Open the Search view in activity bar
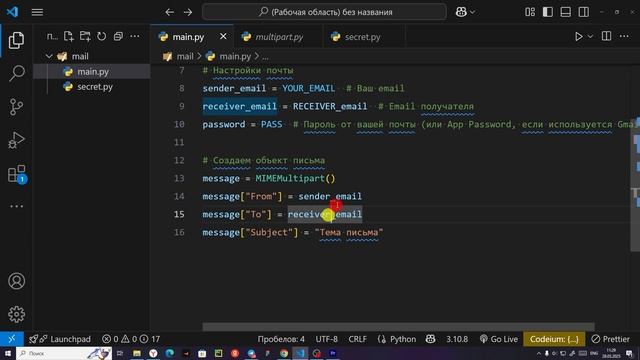The image size is (640, 360). coord(16,73)
